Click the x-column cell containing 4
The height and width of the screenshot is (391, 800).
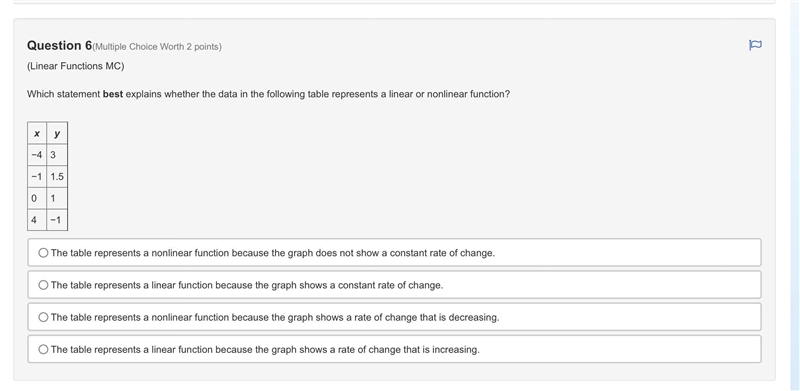coord(37,219)
